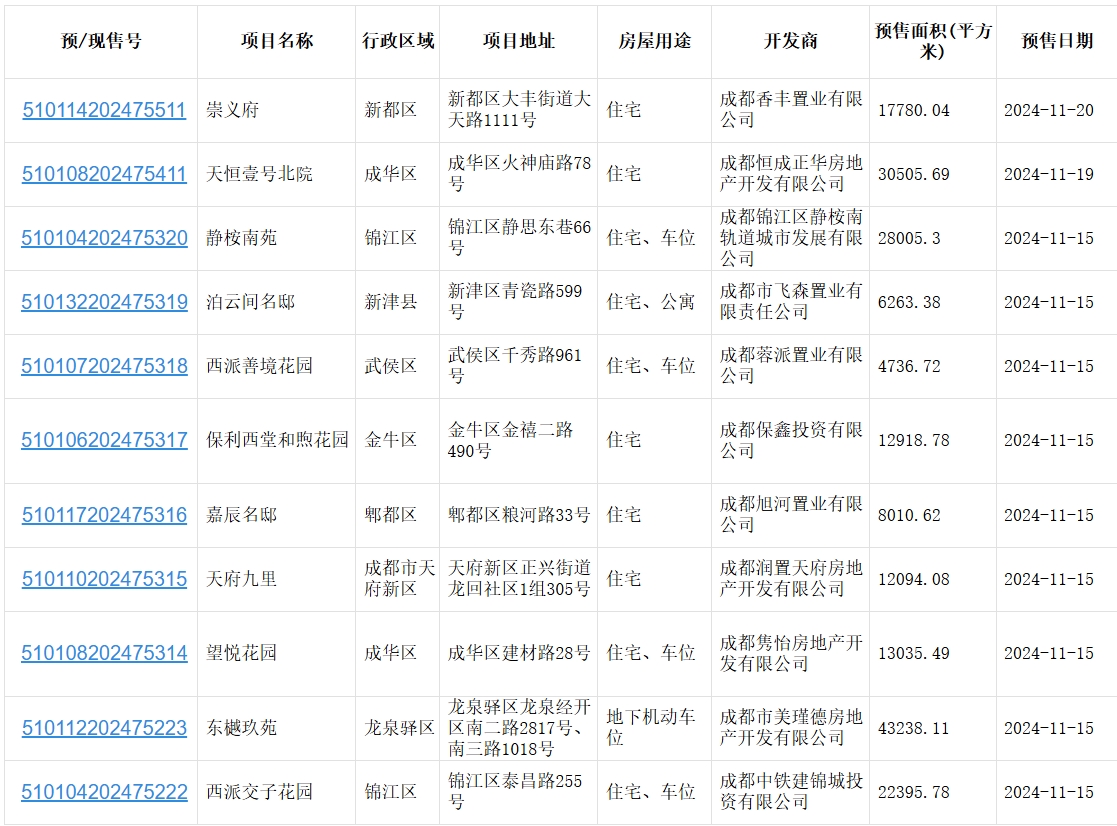Click address 武侯区千秀路961号
Screen dimensions: 1117x826
coord(515,367)
